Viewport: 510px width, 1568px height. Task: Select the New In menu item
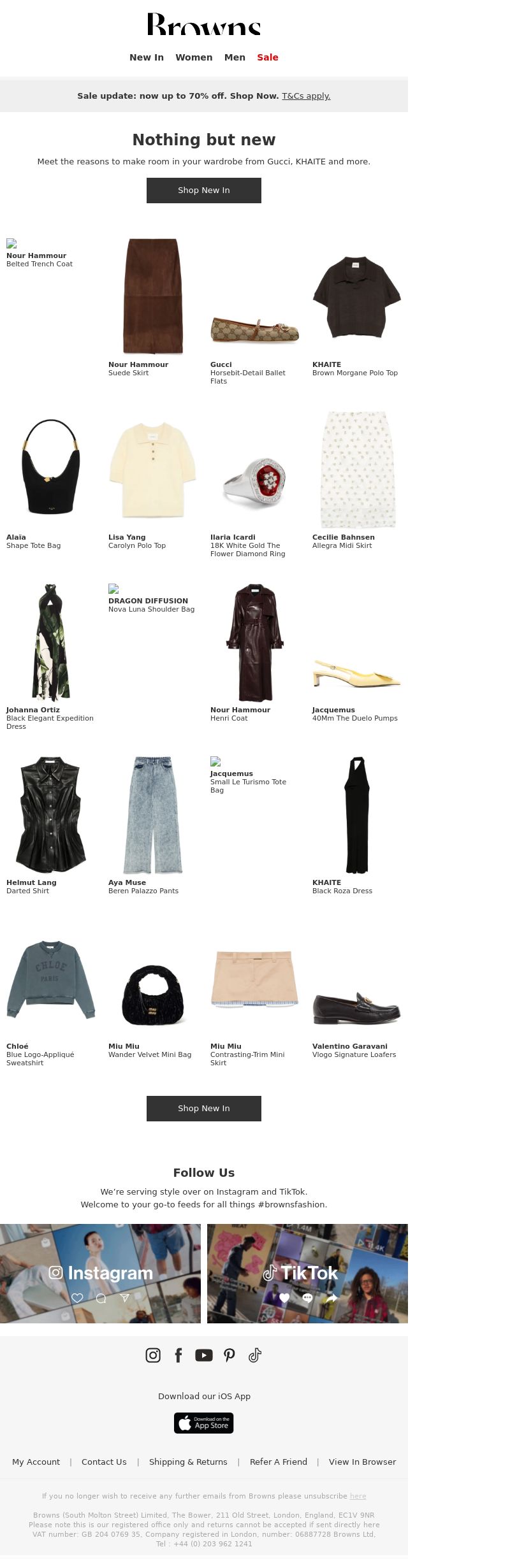click(x=147, y=57)
